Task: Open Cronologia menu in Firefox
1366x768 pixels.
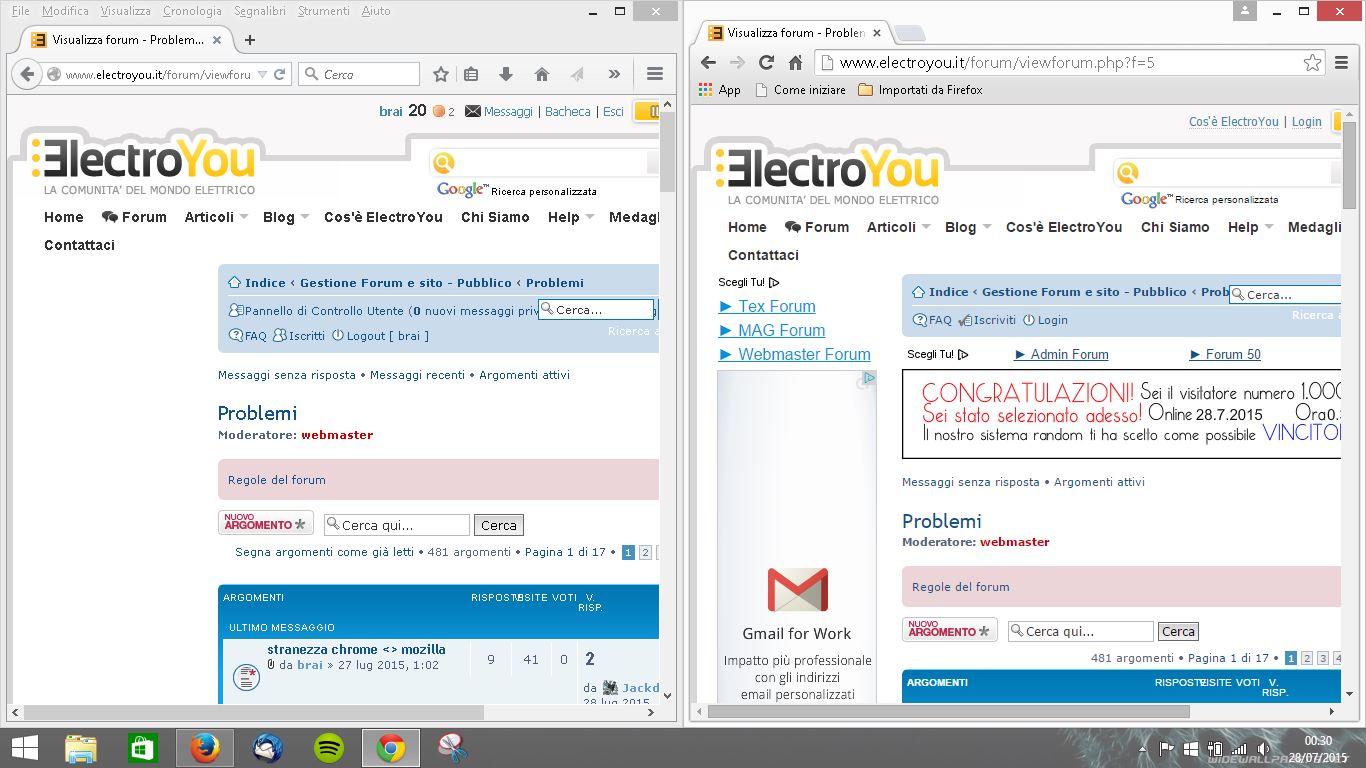Action: click(x=192, y=11)
